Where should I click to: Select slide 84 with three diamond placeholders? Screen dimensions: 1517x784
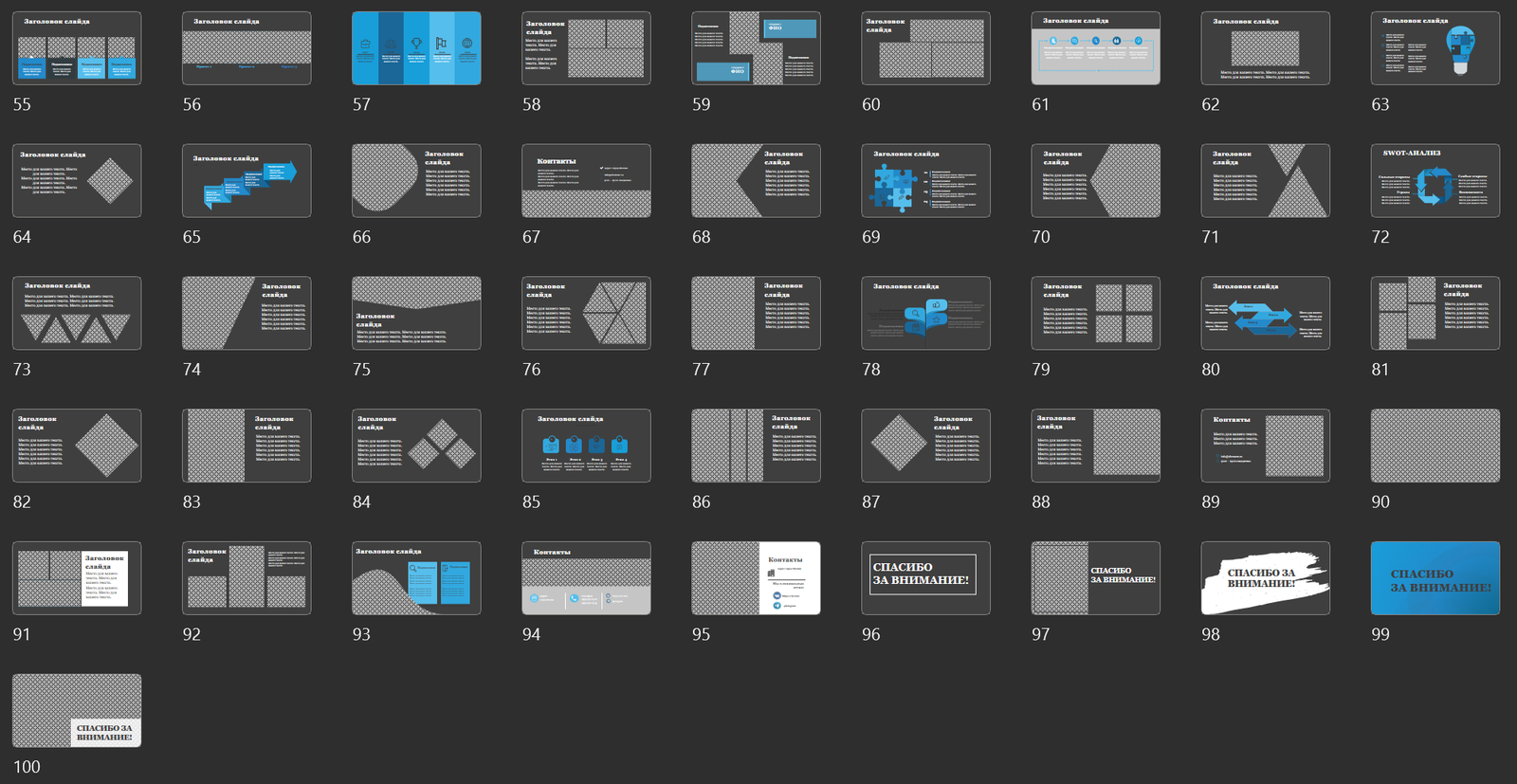[x=416, y=446]
